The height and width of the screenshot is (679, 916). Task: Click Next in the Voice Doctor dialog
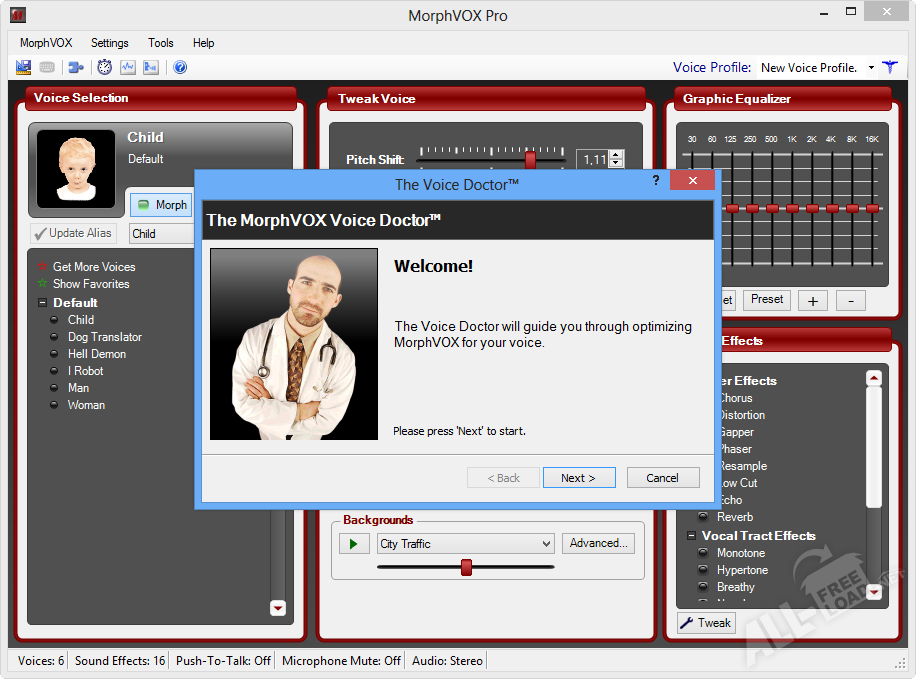[578, 478]
